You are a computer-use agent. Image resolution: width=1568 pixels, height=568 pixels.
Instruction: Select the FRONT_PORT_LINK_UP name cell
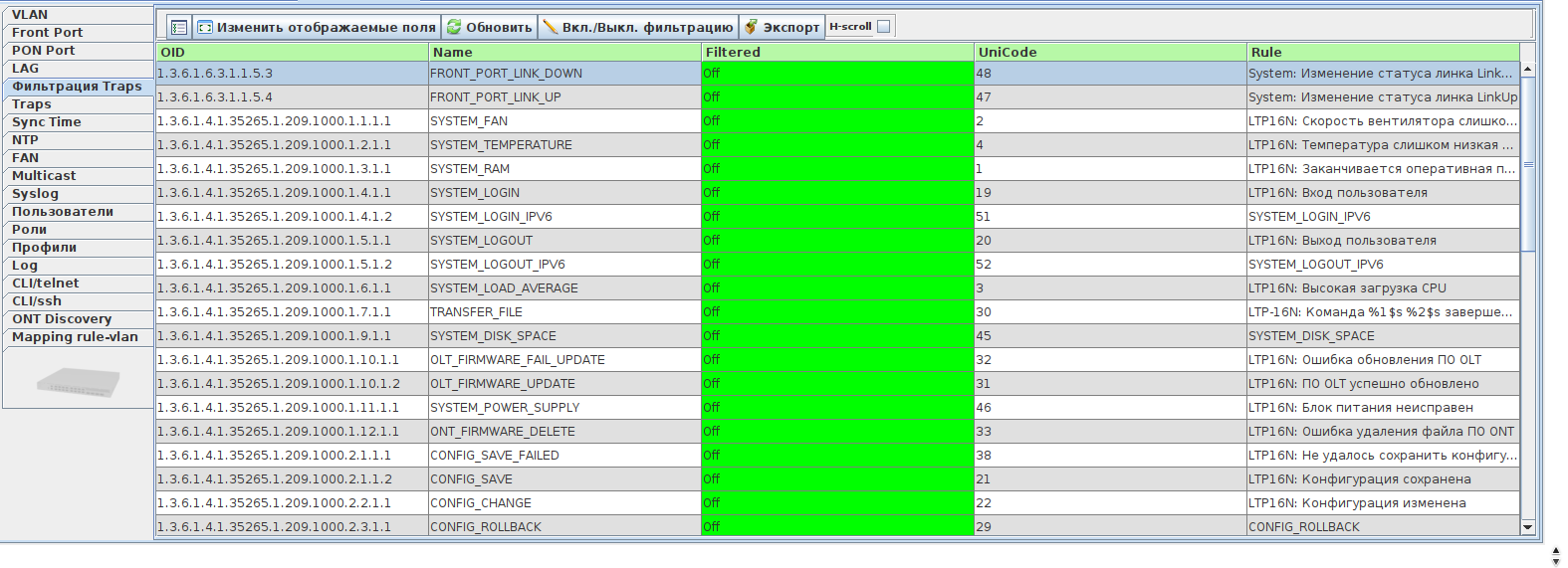click(x=564, y=97)
